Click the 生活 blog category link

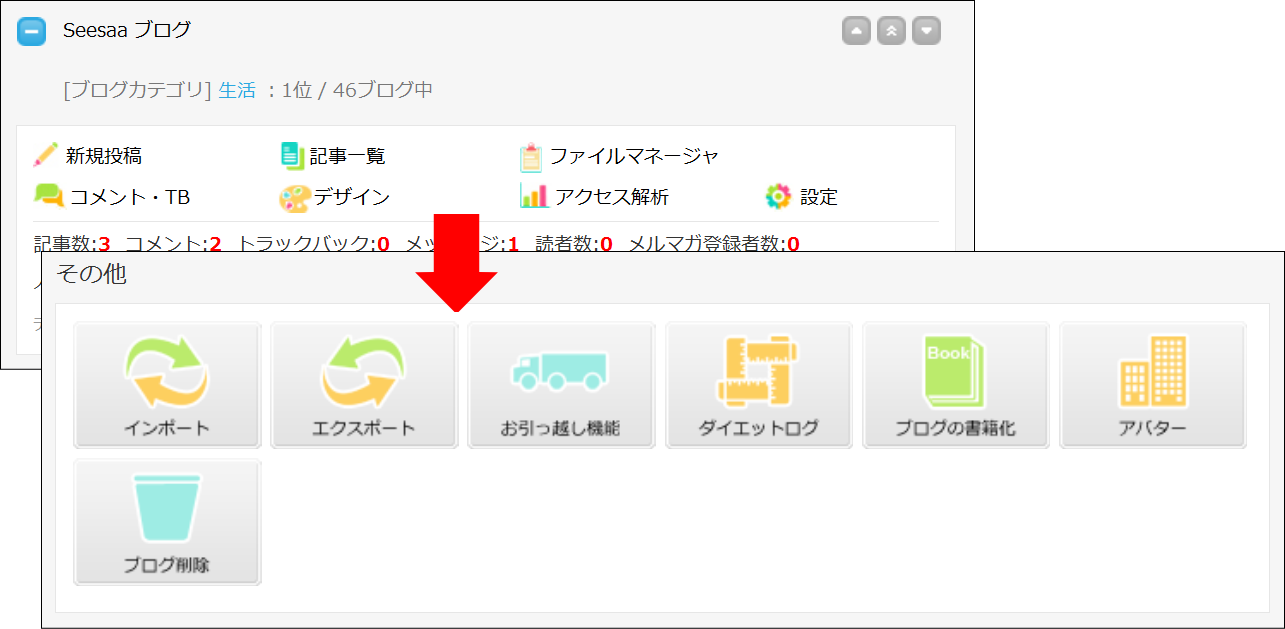(237, 90)
